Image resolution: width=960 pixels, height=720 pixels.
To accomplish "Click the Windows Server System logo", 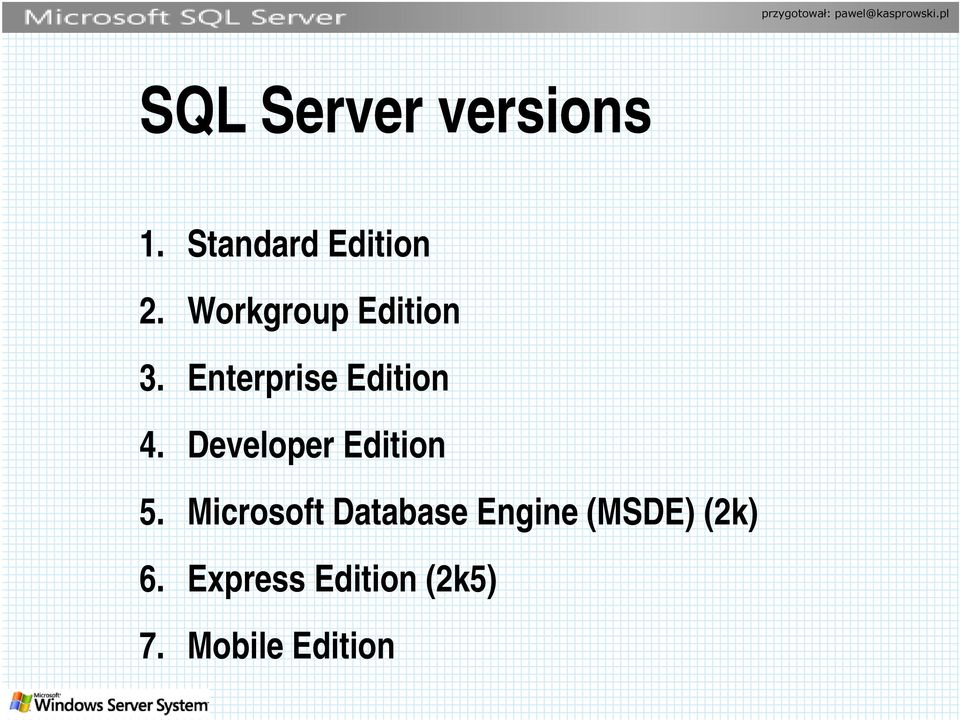I will (110, 703).
